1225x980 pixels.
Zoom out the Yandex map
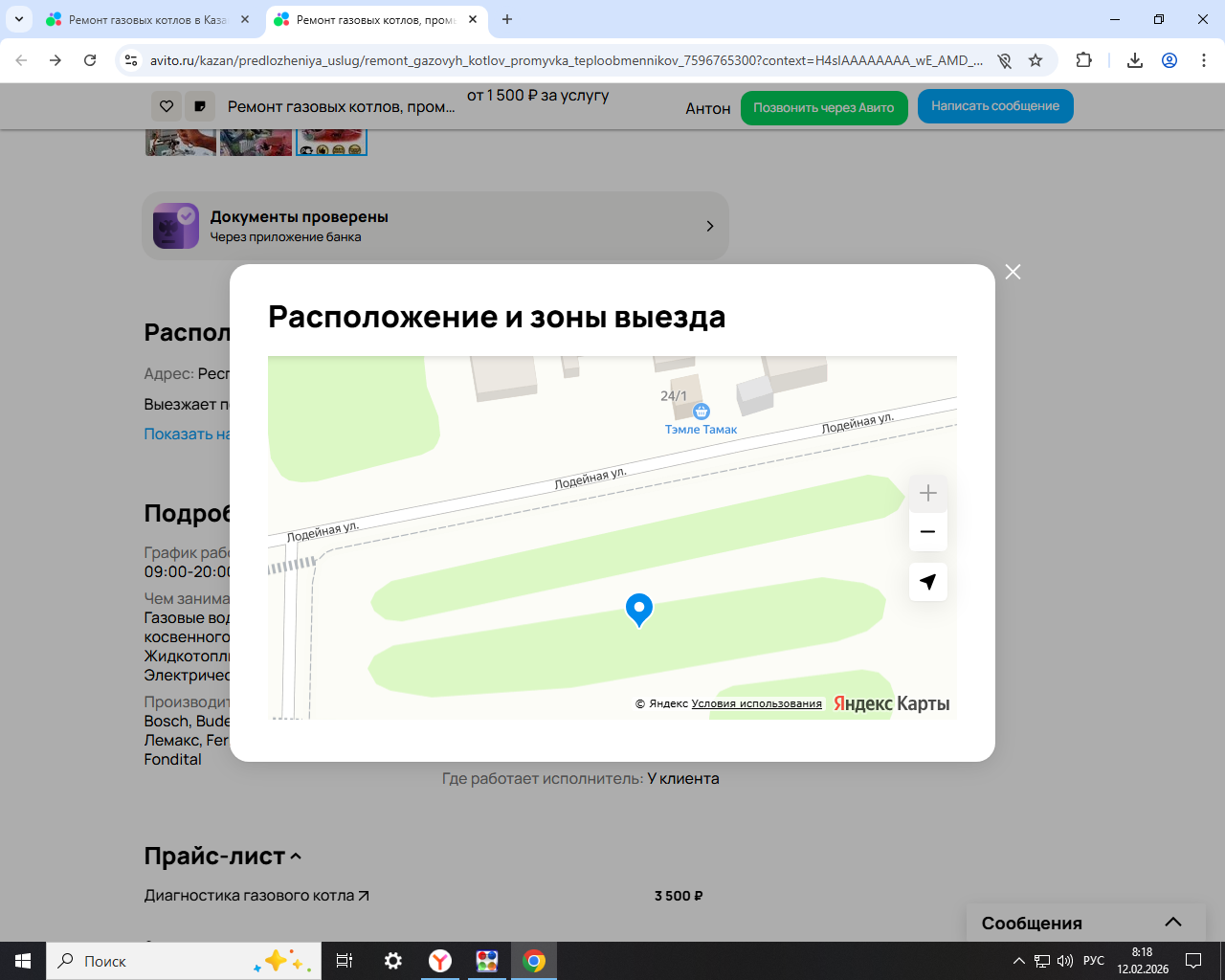pos(927,532)
